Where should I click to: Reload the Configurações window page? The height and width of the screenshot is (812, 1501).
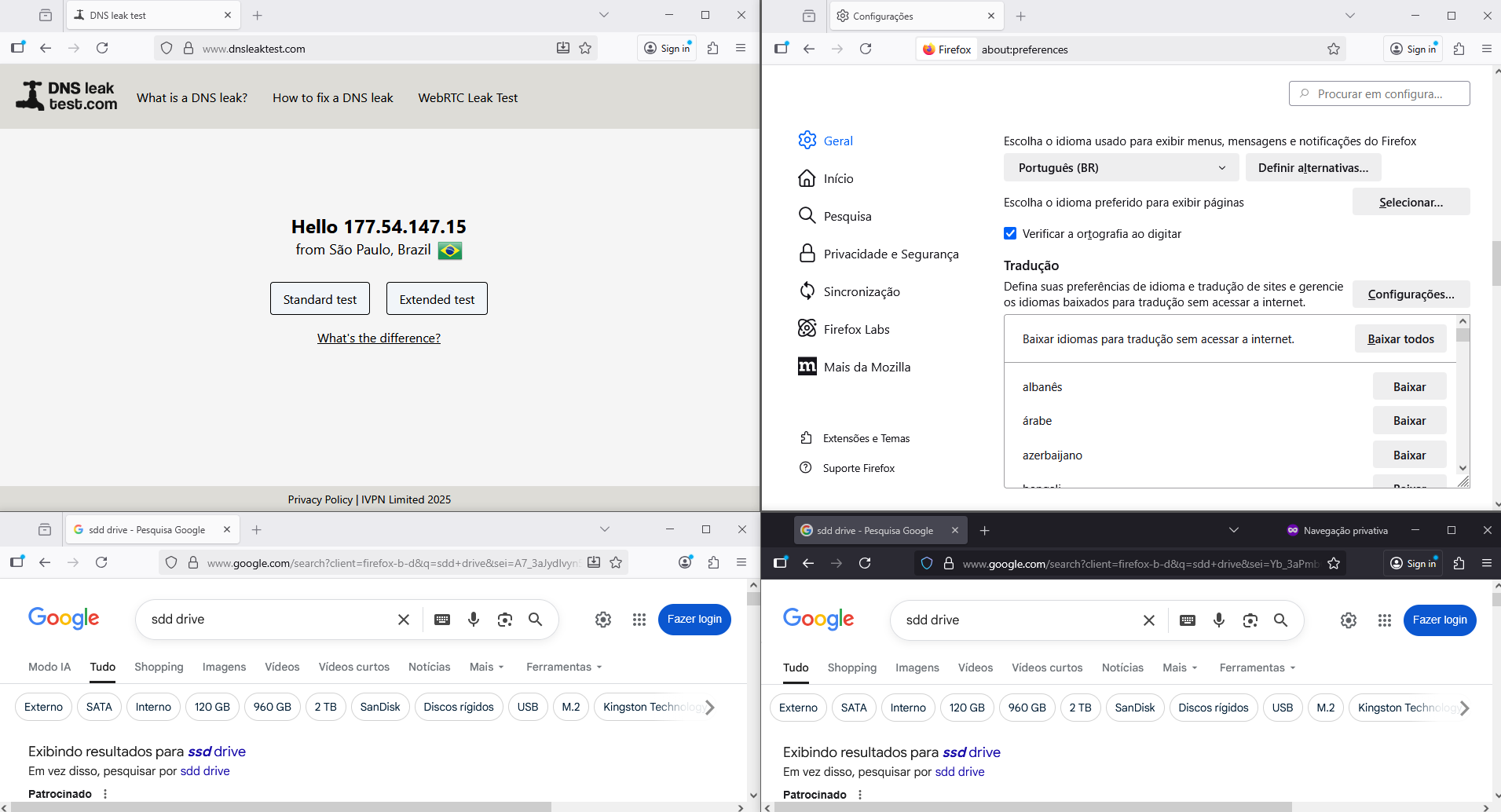(x=866, y=49)
